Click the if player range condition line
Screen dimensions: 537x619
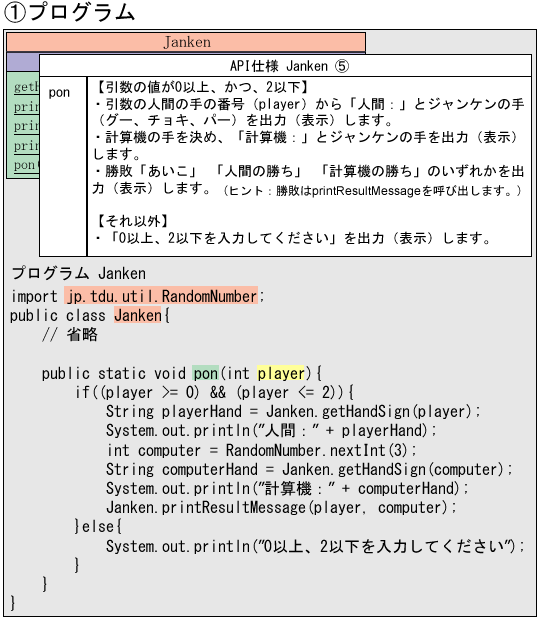click(x=214, y=392)
